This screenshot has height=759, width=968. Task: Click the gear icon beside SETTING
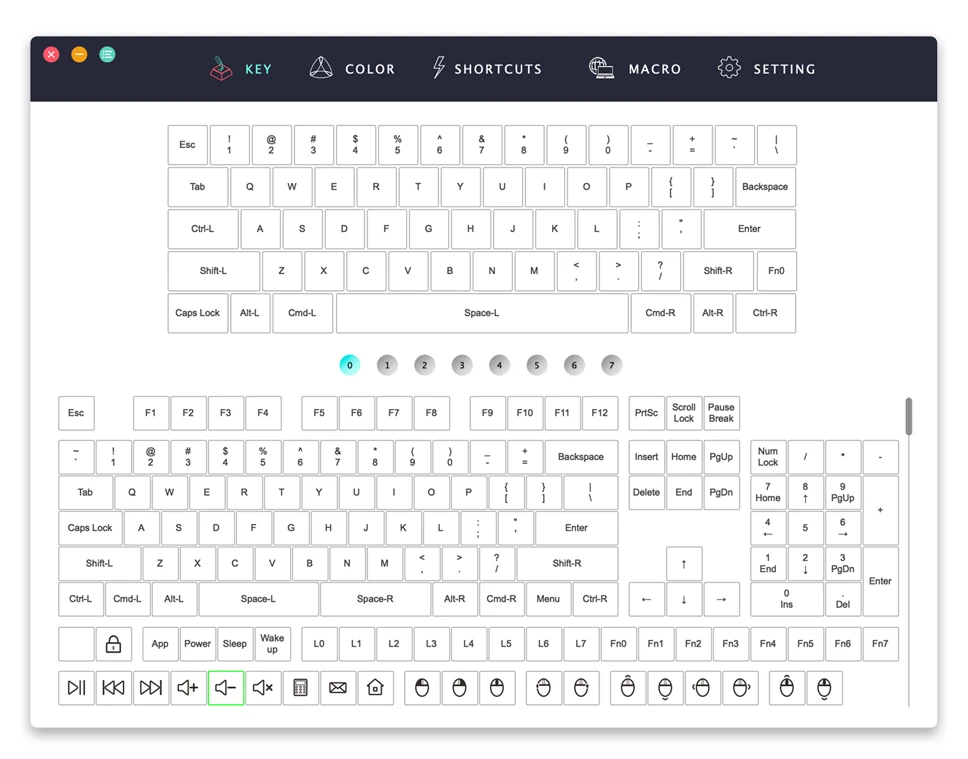729,68
